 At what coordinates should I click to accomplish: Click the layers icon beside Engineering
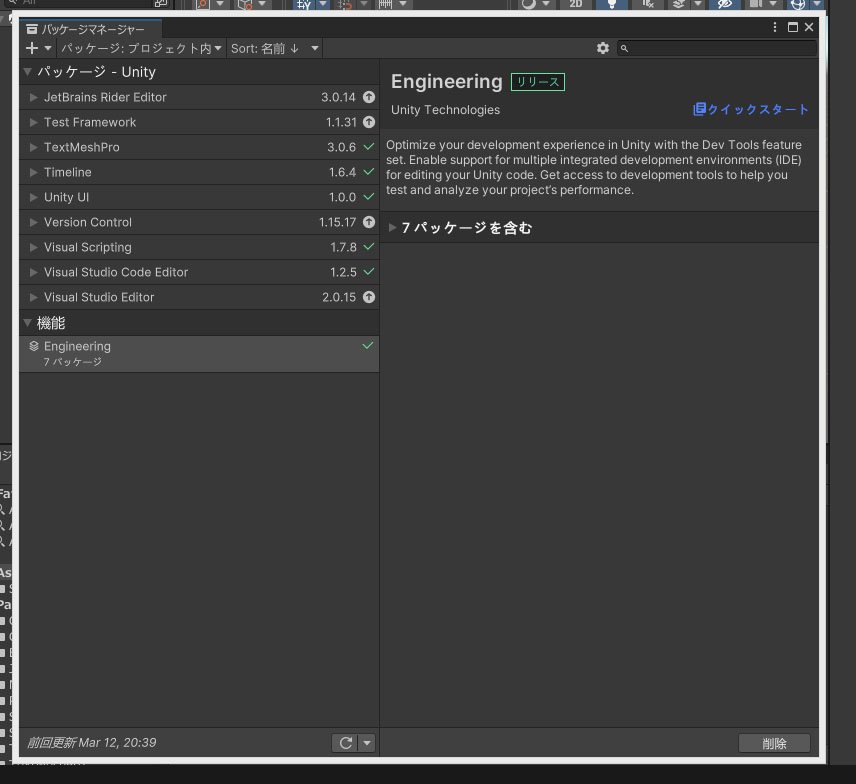click(x=34, y=346)
